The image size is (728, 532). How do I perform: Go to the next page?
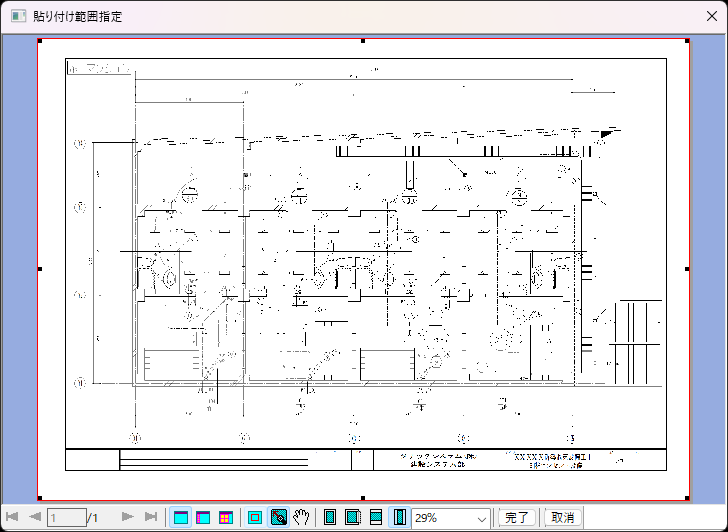pos(127,517)
